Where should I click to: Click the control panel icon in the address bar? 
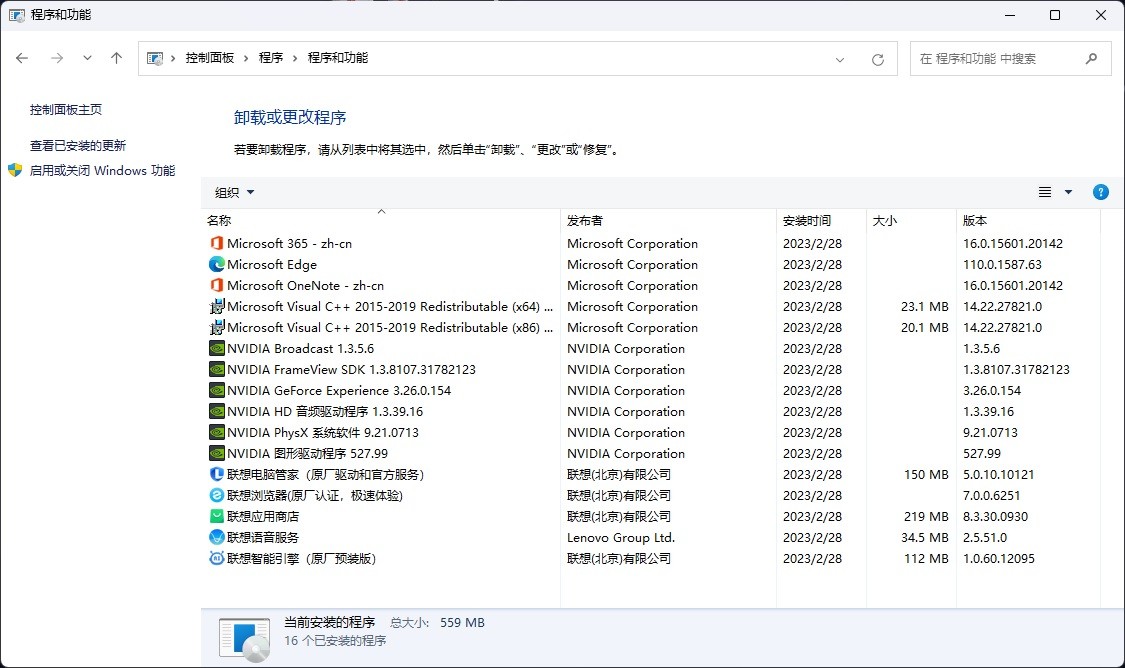(x=154, y=58)
